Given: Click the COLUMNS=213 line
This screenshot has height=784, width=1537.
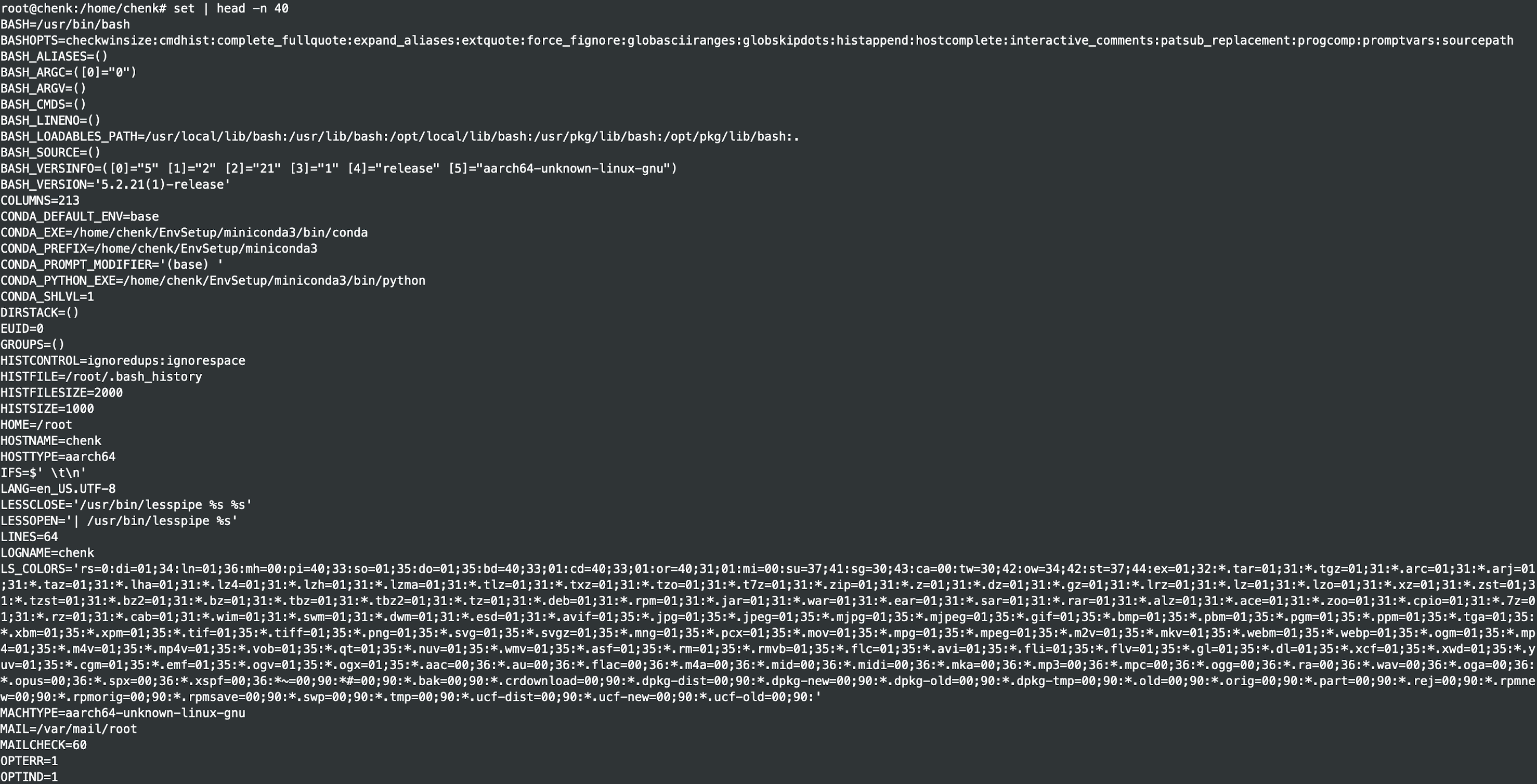Looking at the screenshot, I should pos(40,201).
